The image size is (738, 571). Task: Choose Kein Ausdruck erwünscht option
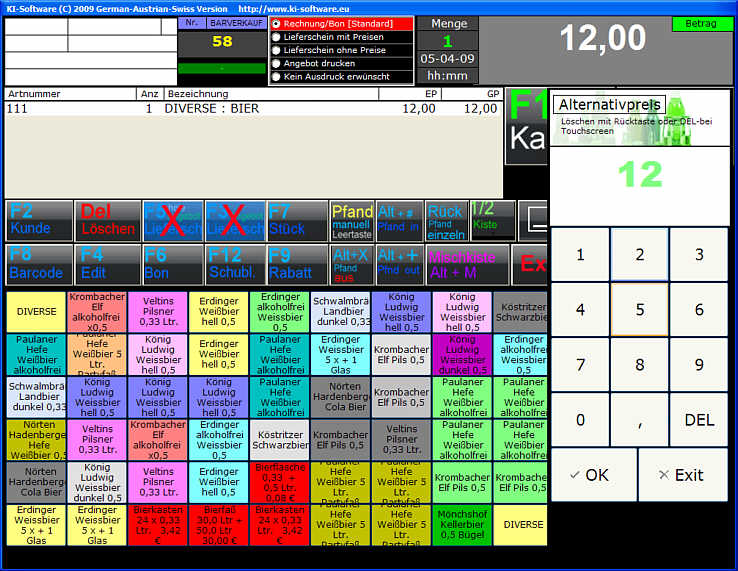click(341, 76)
